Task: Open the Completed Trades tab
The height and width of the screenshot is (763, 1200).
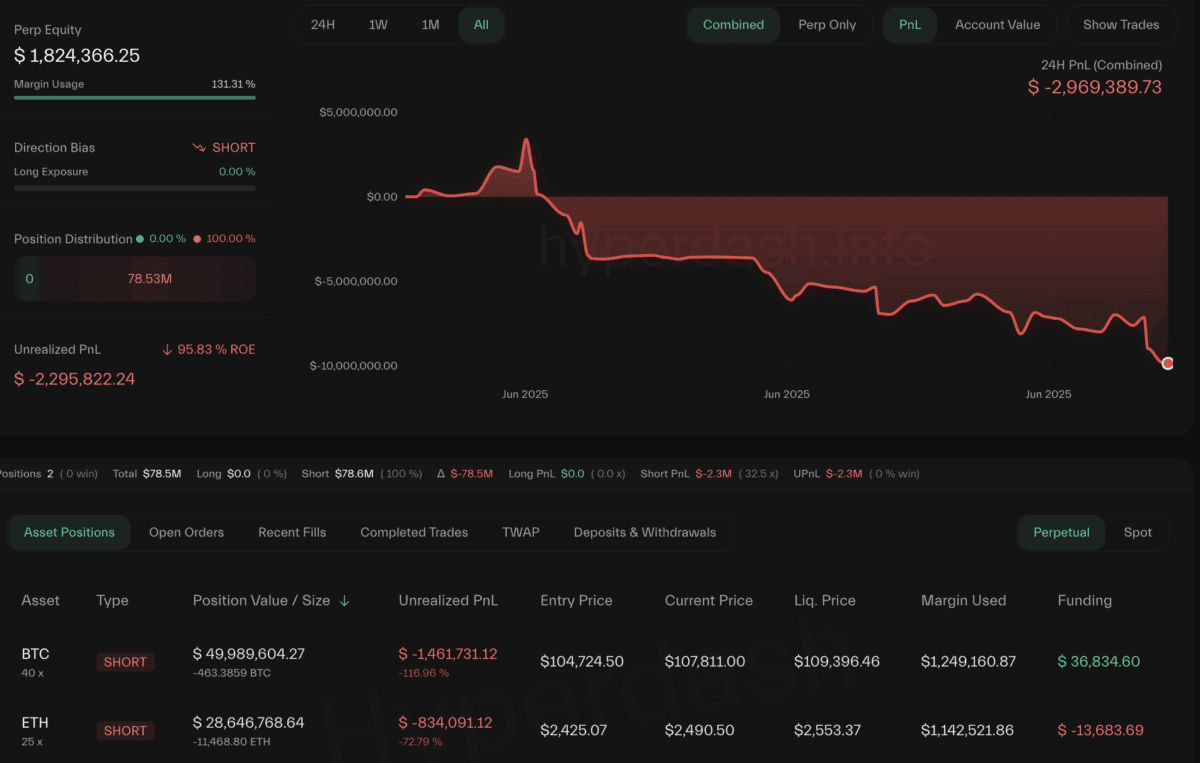Action: (414, 532)
